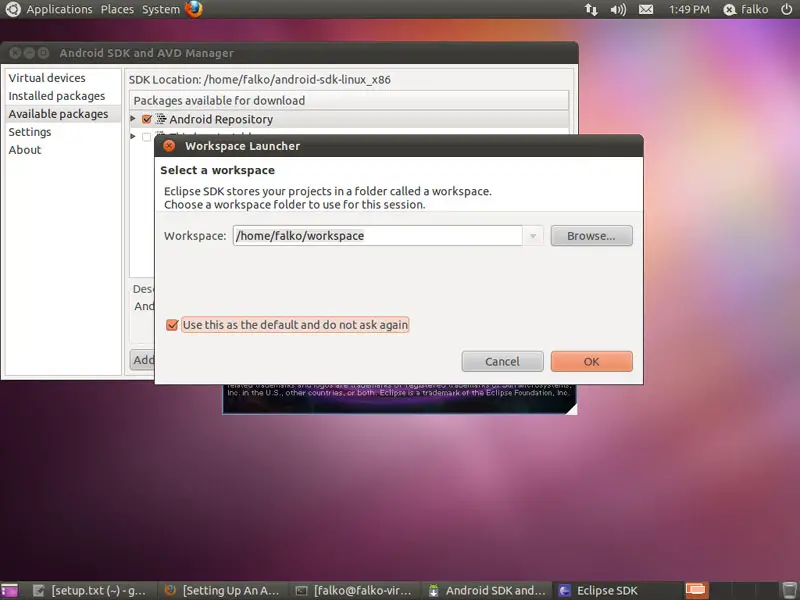This screenshot has height=600, width=800.
Task: Switch to the Android SDK taskbar window
Action: pos(487,590)
